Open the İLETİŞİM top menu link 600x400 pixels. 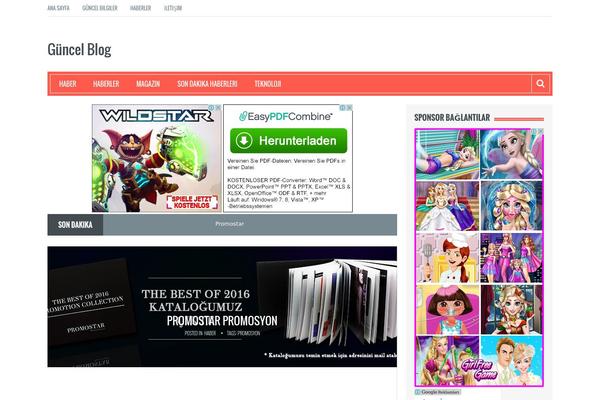point(173,8)
